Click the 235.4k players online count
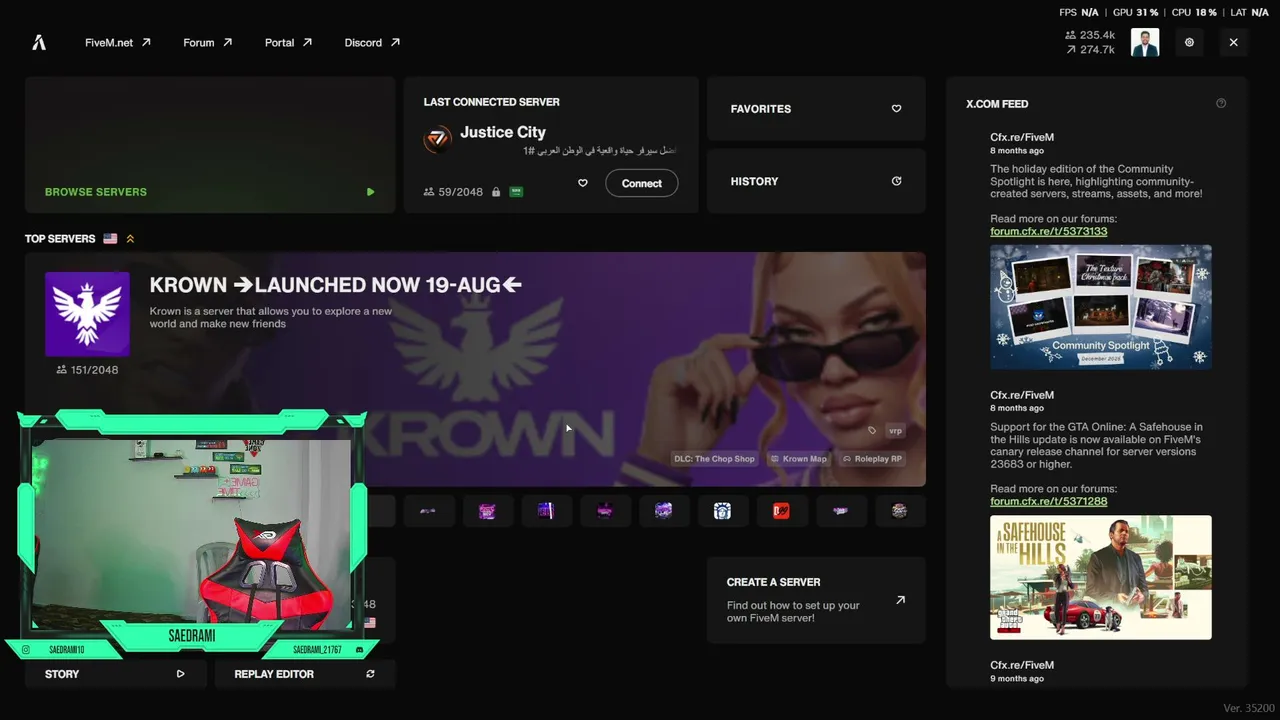1280x720 pixels. [x=1091, y=35]
